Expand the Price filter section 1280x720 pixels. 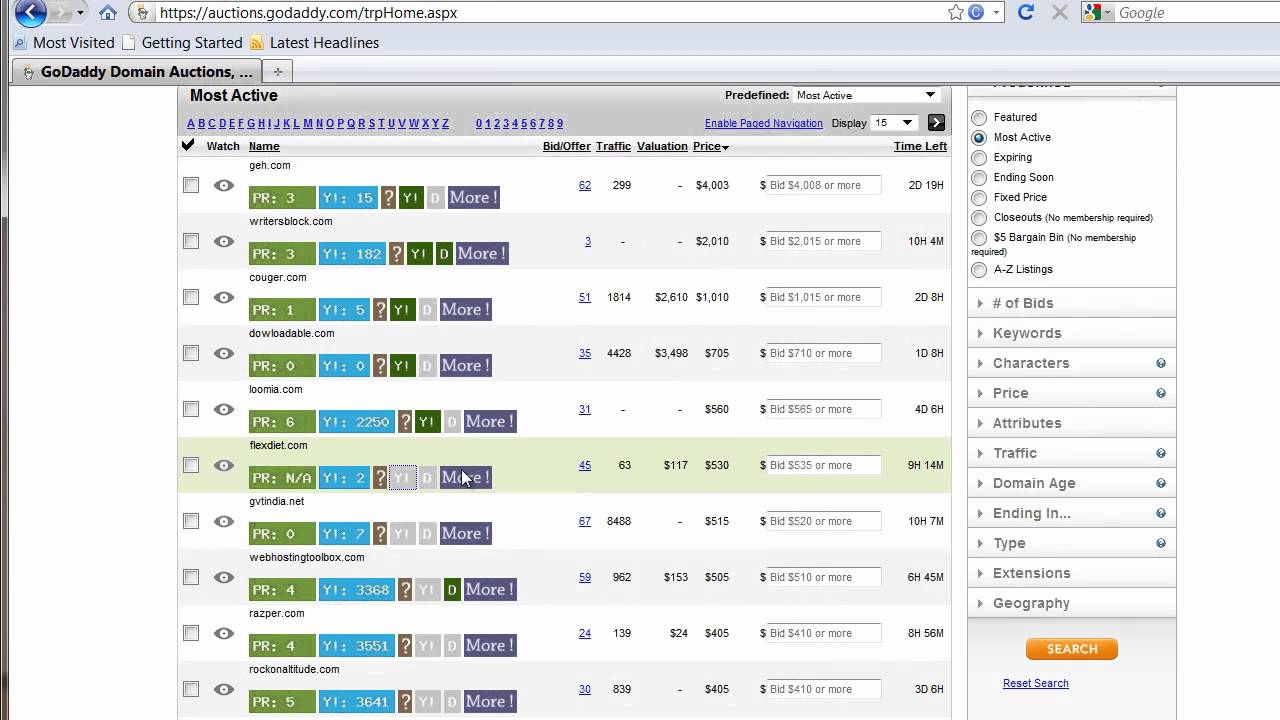click(x=1072, y=393)
